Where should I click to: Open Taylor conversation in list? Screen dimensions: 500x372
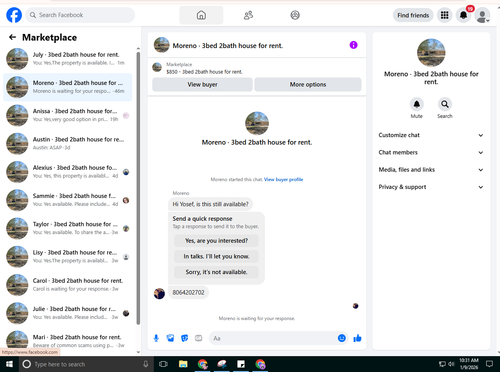(68, 228)
